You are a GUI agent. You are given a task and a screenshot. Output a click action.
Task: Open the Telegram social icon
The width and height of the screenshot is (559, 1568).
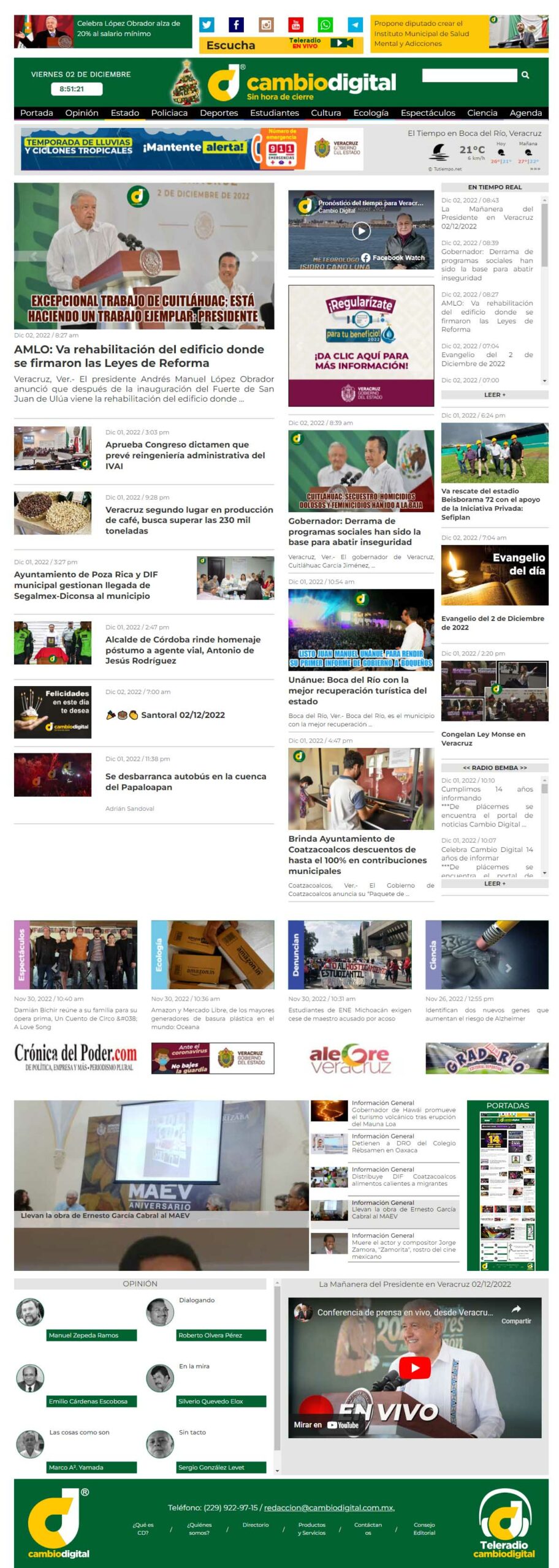355,25
